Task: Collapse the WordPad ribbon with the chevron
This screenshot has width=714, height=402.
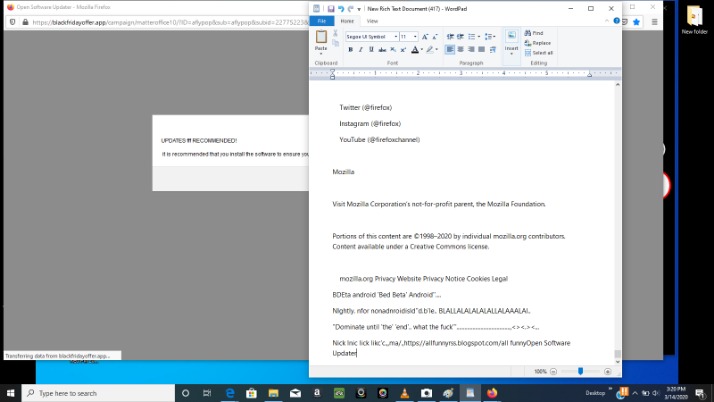Action: coord(607,21)
